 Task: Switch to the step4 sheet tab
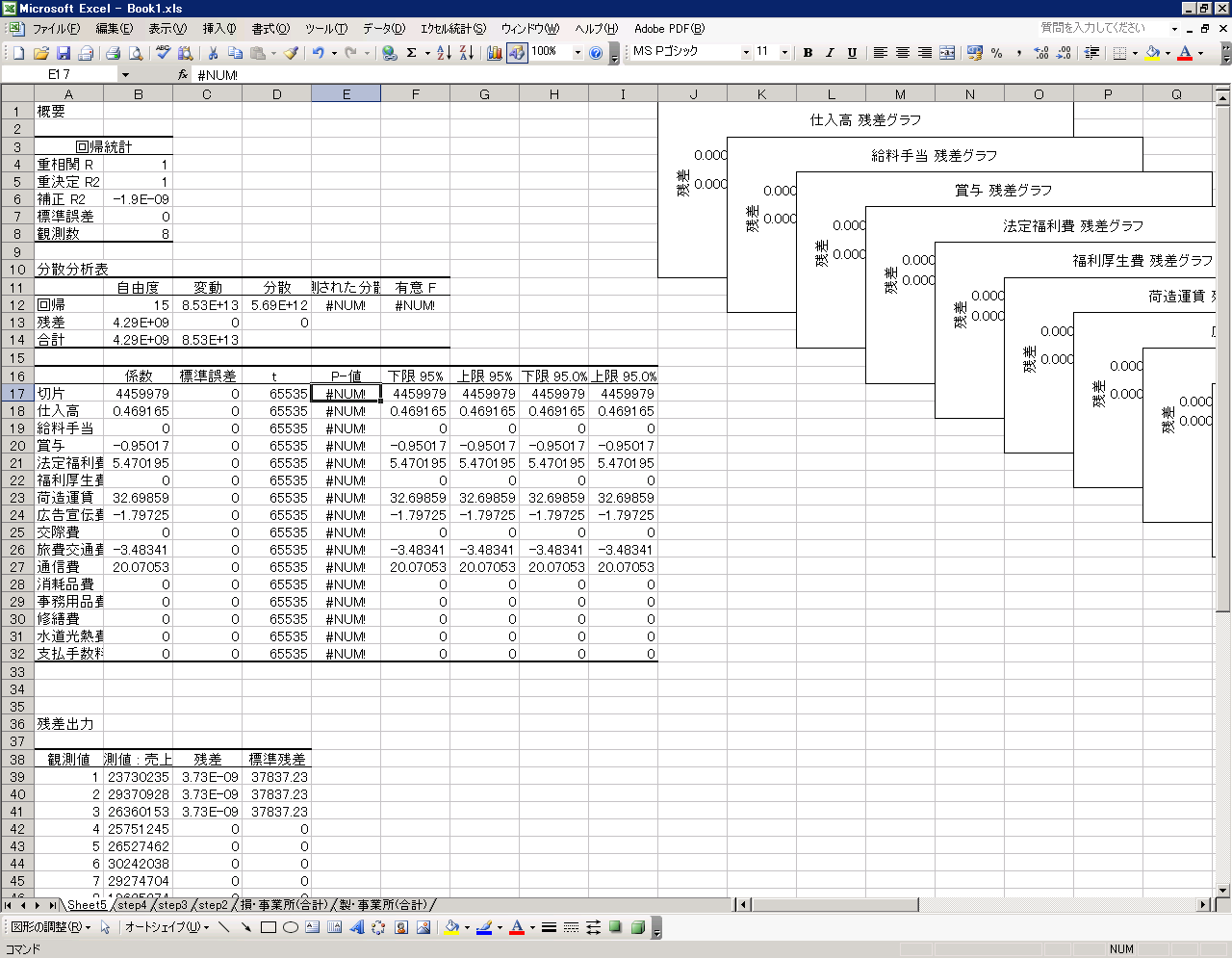tap(132, 905)
